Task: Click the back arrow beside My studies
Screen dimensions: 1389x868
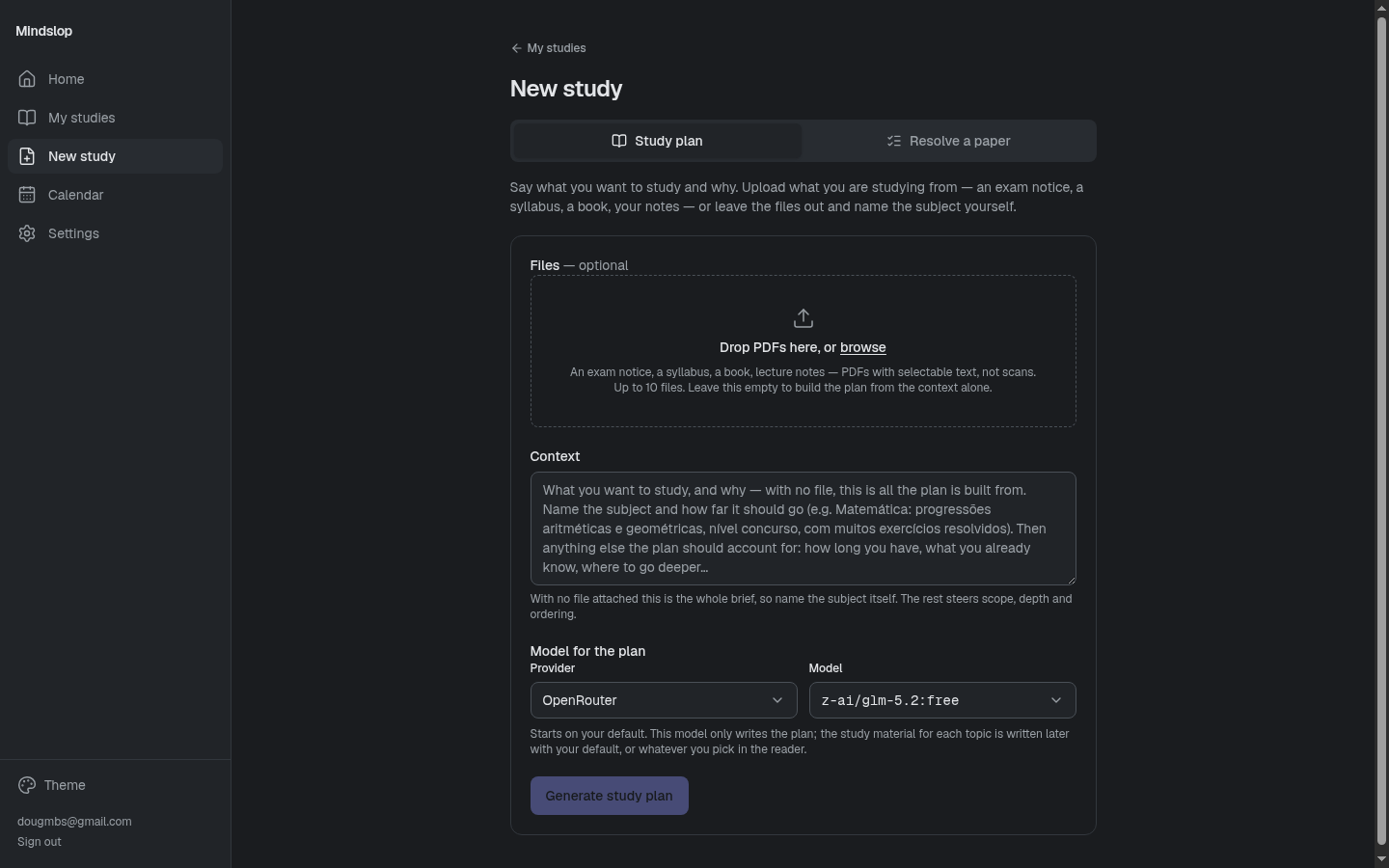Action: (x=516, y=48)
